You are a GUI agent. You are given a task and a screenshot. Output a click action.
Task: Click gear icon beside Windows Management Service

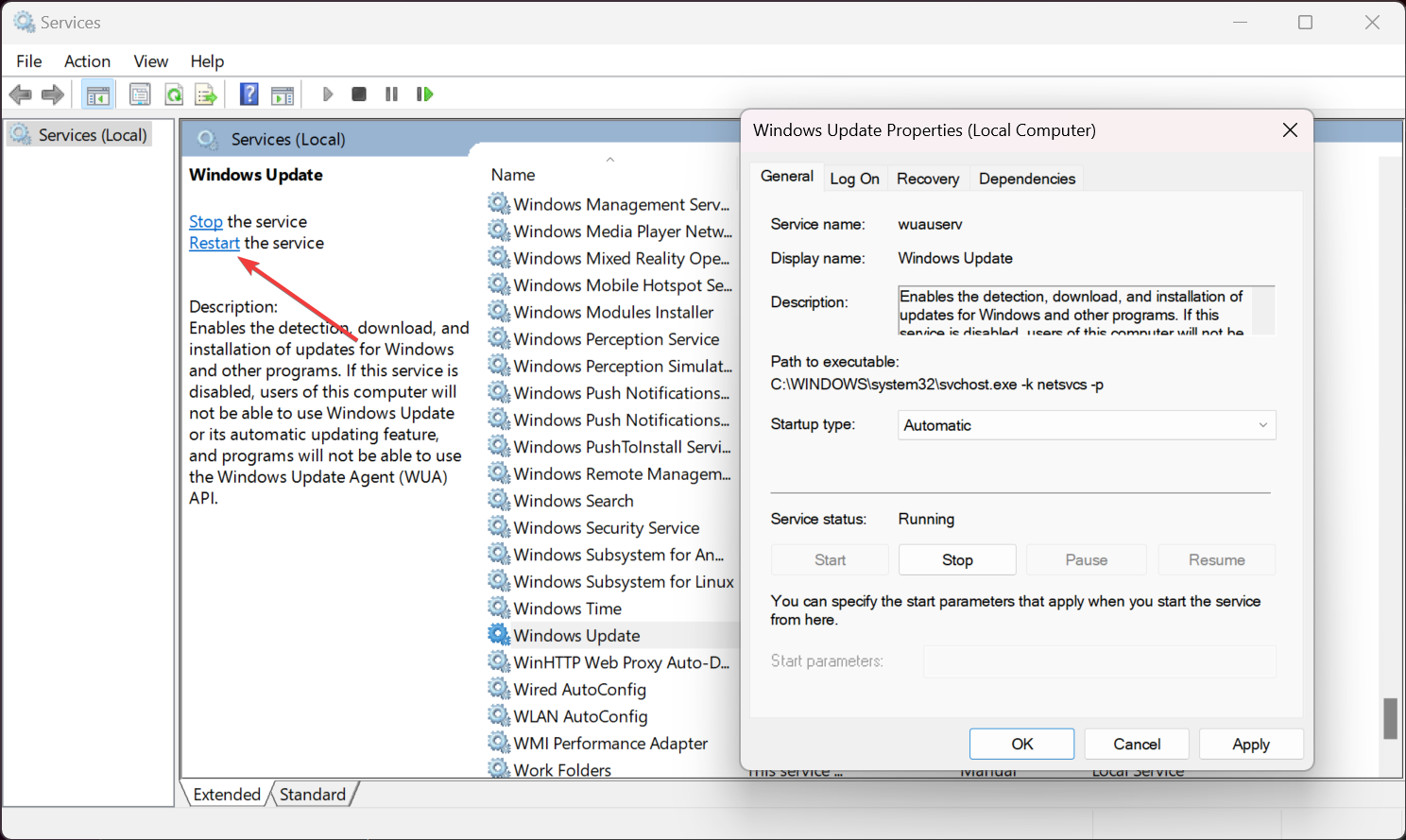pos(499,203)
